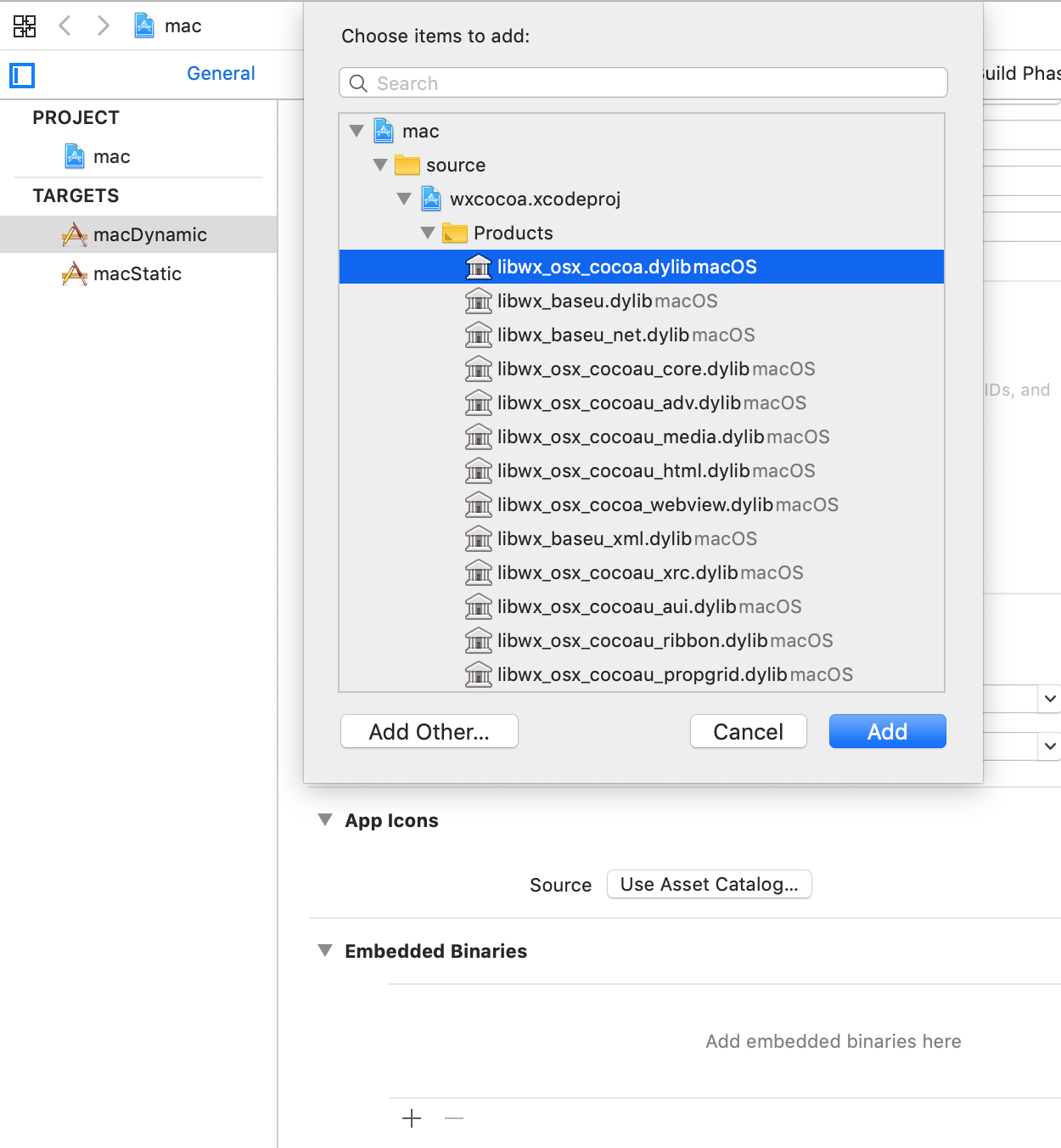Click library icon of libwx_osx_cocoa.dylib
The height and width of the screenshot is (1148, 1061).
(479, 267)
